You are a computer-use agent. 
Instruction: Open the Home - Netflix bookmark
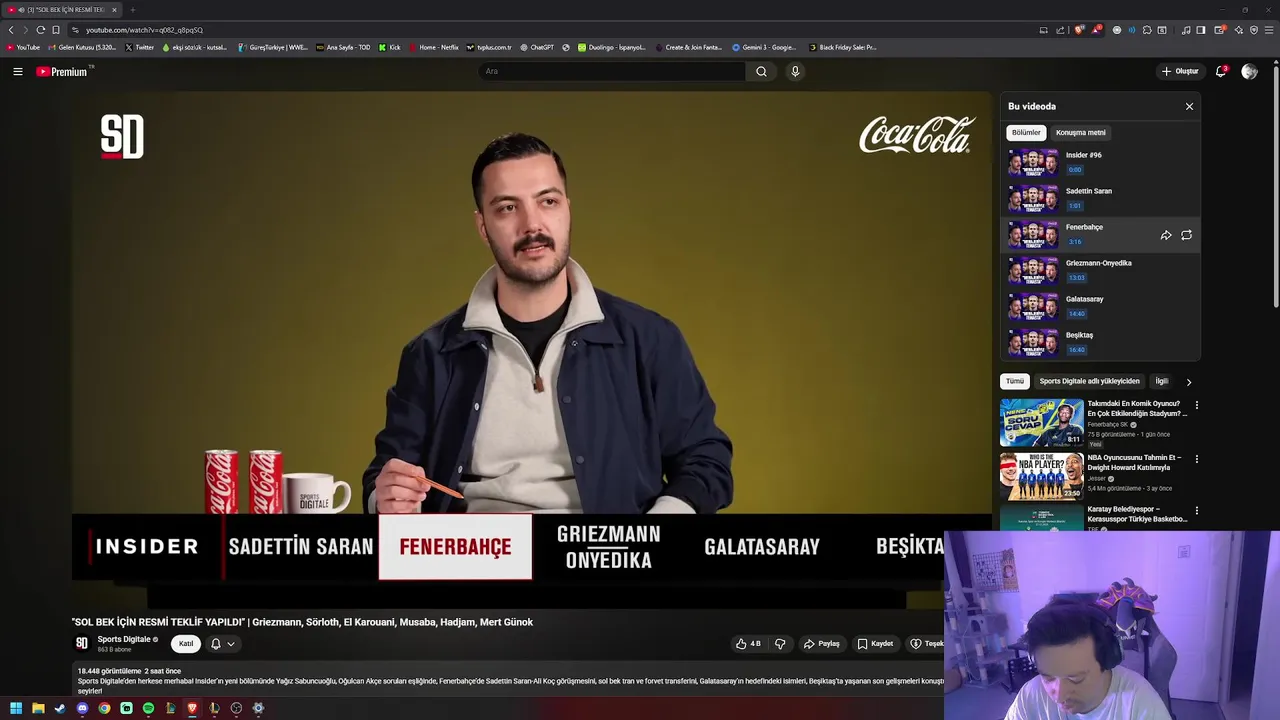point(433,47)
